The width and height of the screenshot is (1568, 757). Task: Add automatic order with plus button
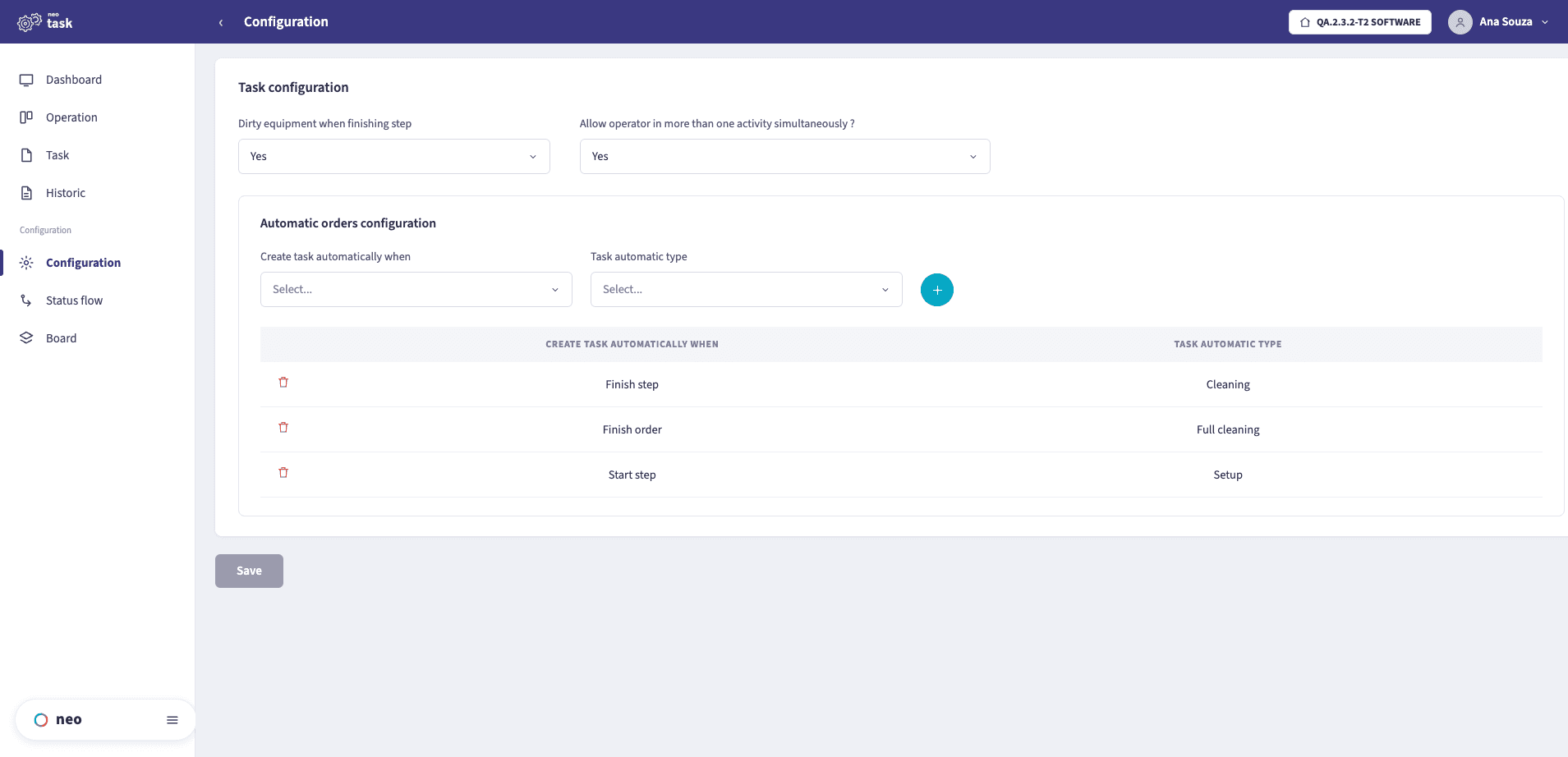point(937,290)
